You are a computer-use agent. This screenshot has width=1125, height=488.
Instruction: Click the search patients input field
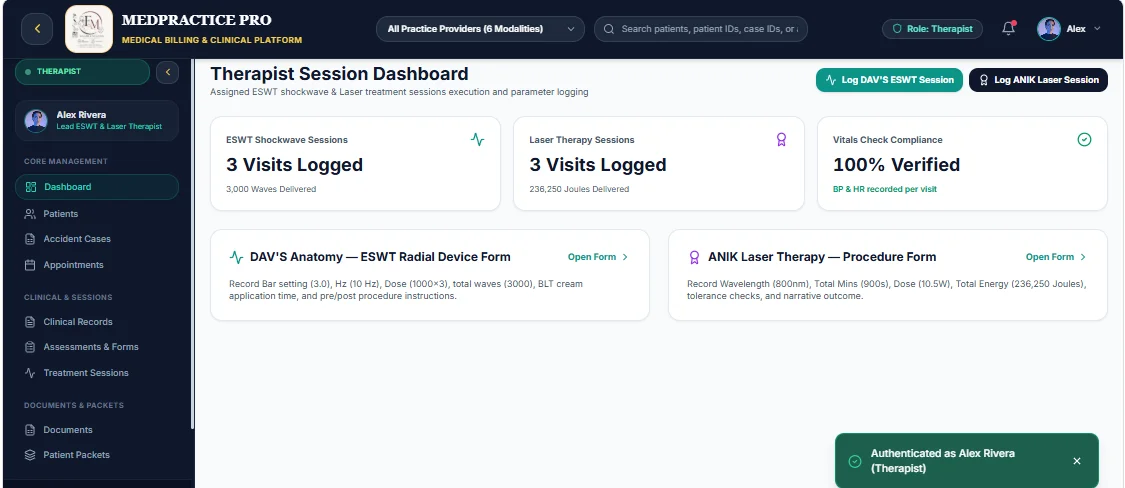click(x=700, y=29)
